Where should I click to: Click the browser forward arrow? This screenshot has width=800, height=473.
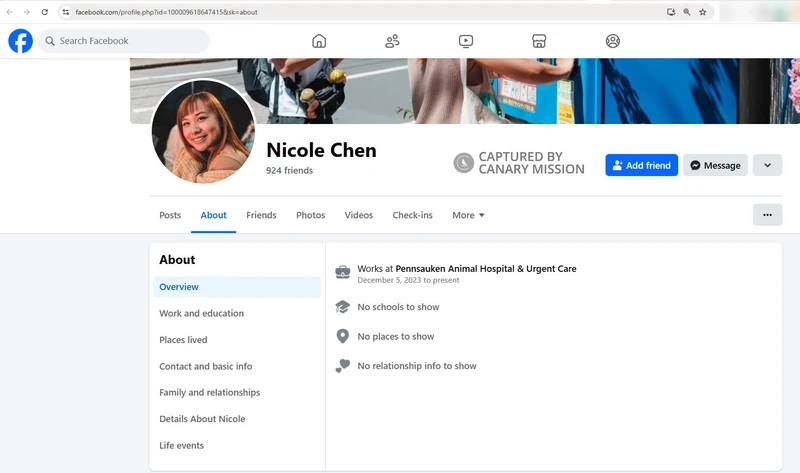pos(27,12)
